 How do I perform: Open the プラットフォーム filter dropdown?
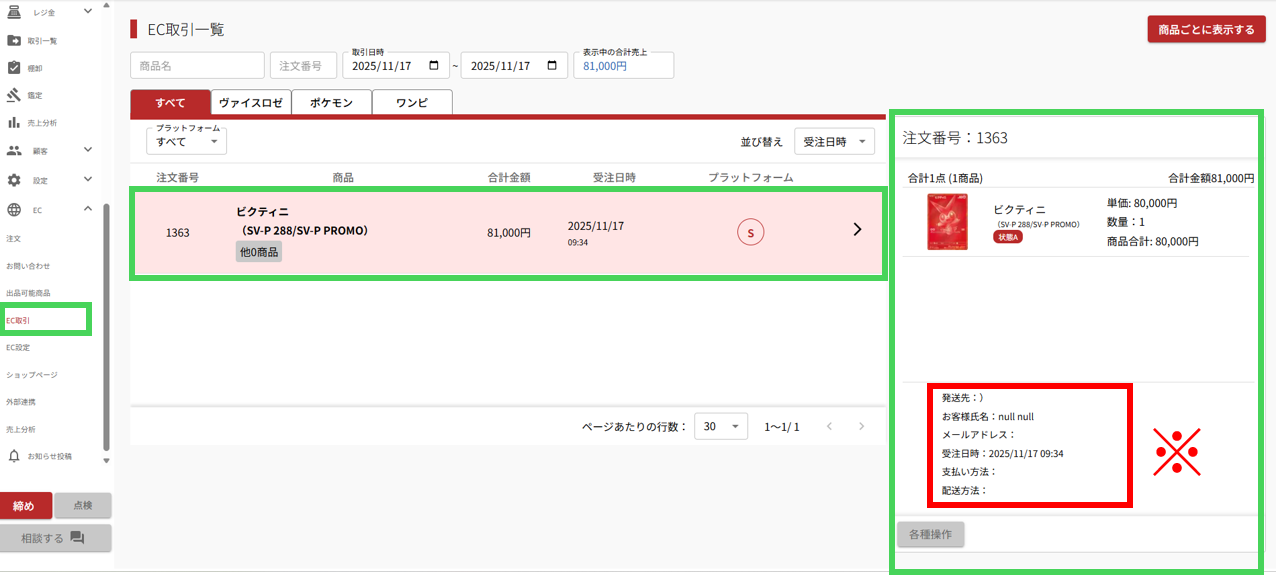click(186, 141)
